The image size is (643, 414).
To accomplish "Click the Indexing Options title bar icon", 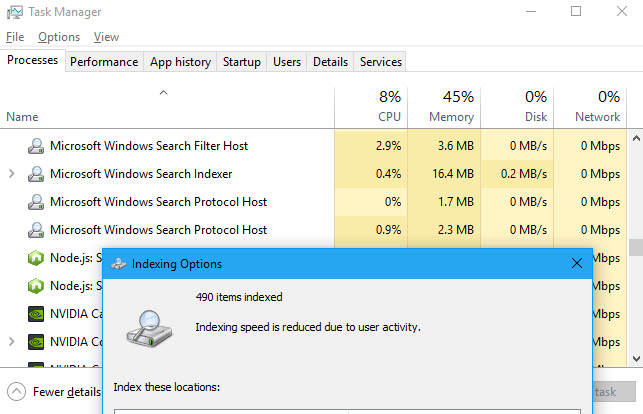I will (119, 264).
